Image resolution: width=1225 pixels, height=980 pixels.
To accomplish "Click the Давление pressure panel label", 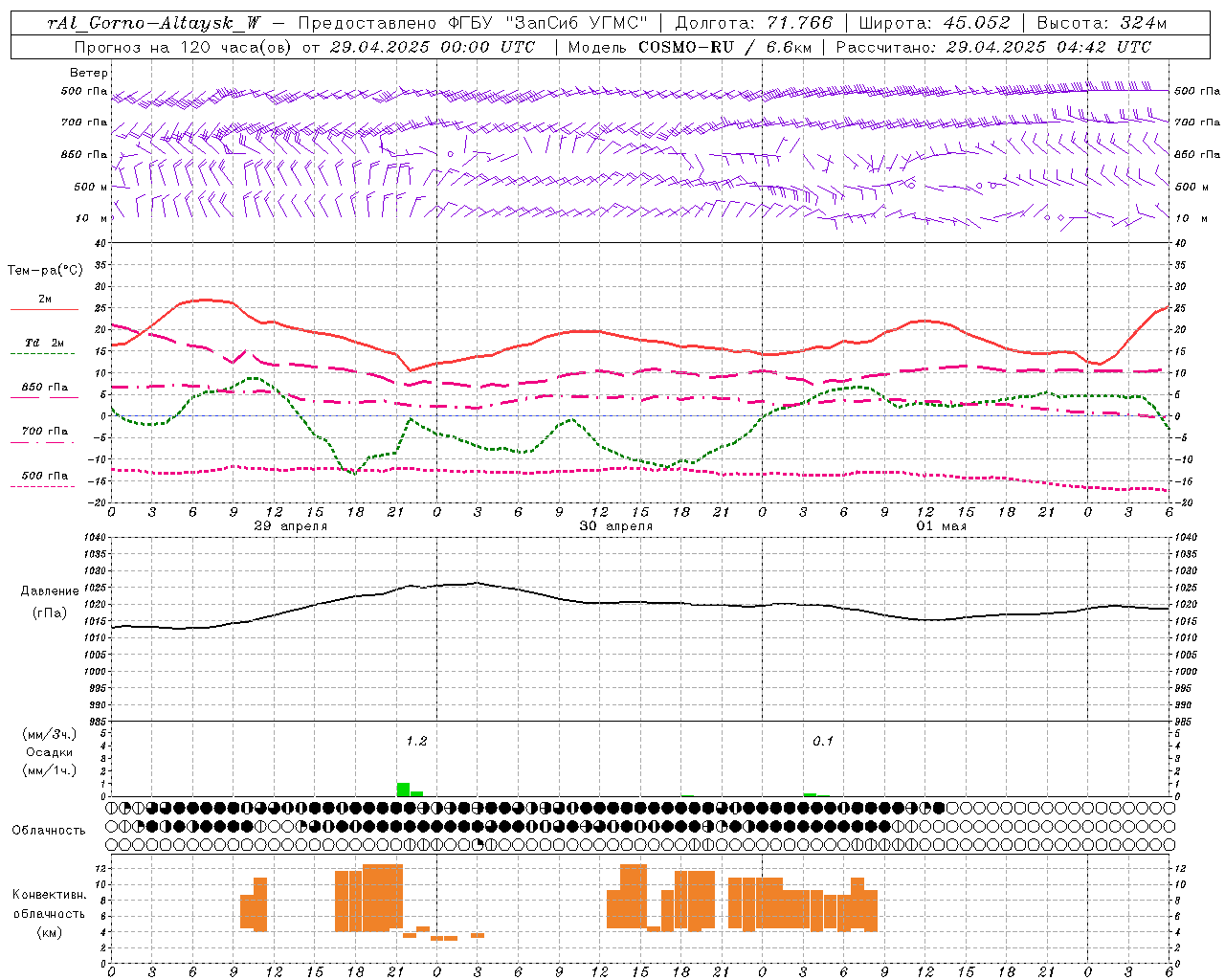I will click(48, 591).
